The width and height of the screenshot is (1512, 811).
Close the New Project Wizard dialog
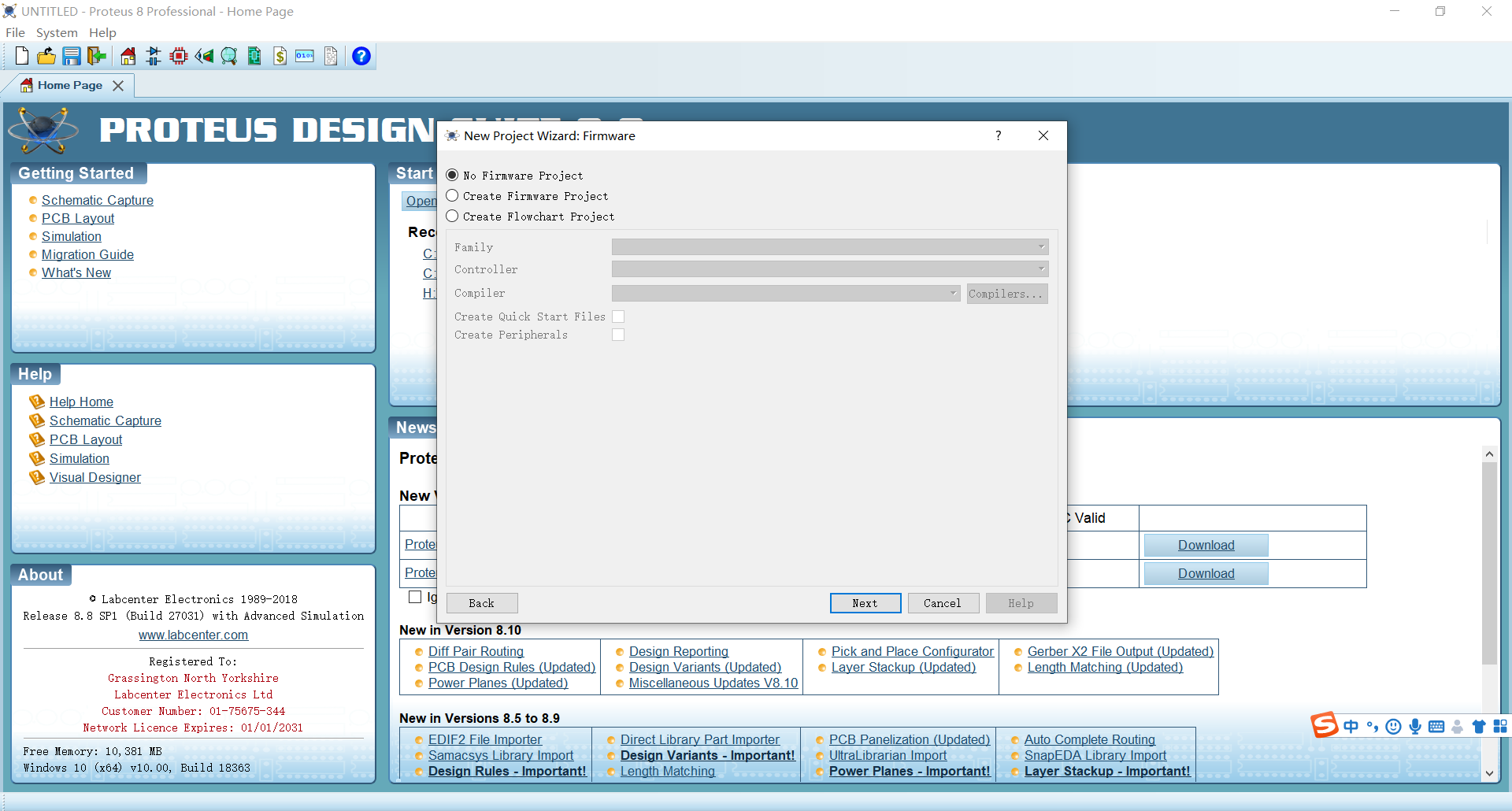1043,135
